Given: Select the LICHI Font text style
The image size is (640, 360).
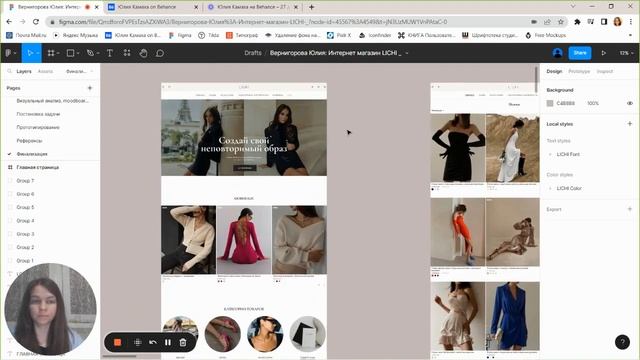Looking at the screenshot, I should [x=568, y=154].
